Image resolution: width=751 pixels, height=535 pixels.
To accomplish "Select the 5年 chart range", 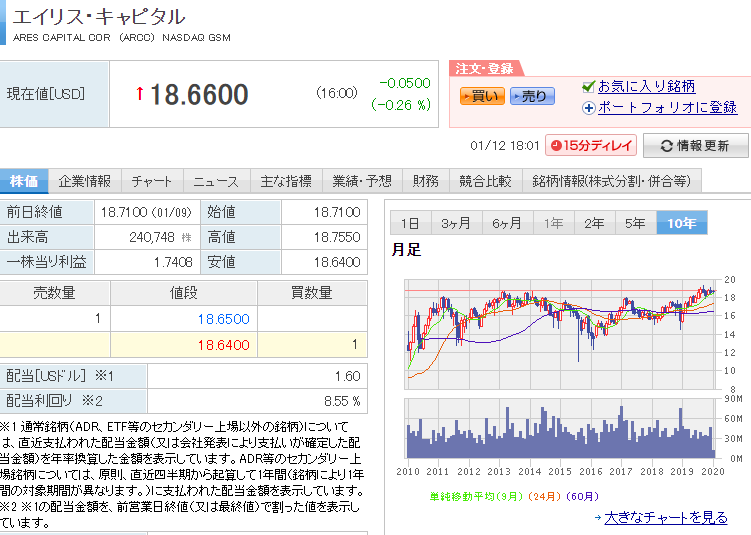I will [636, 223].
